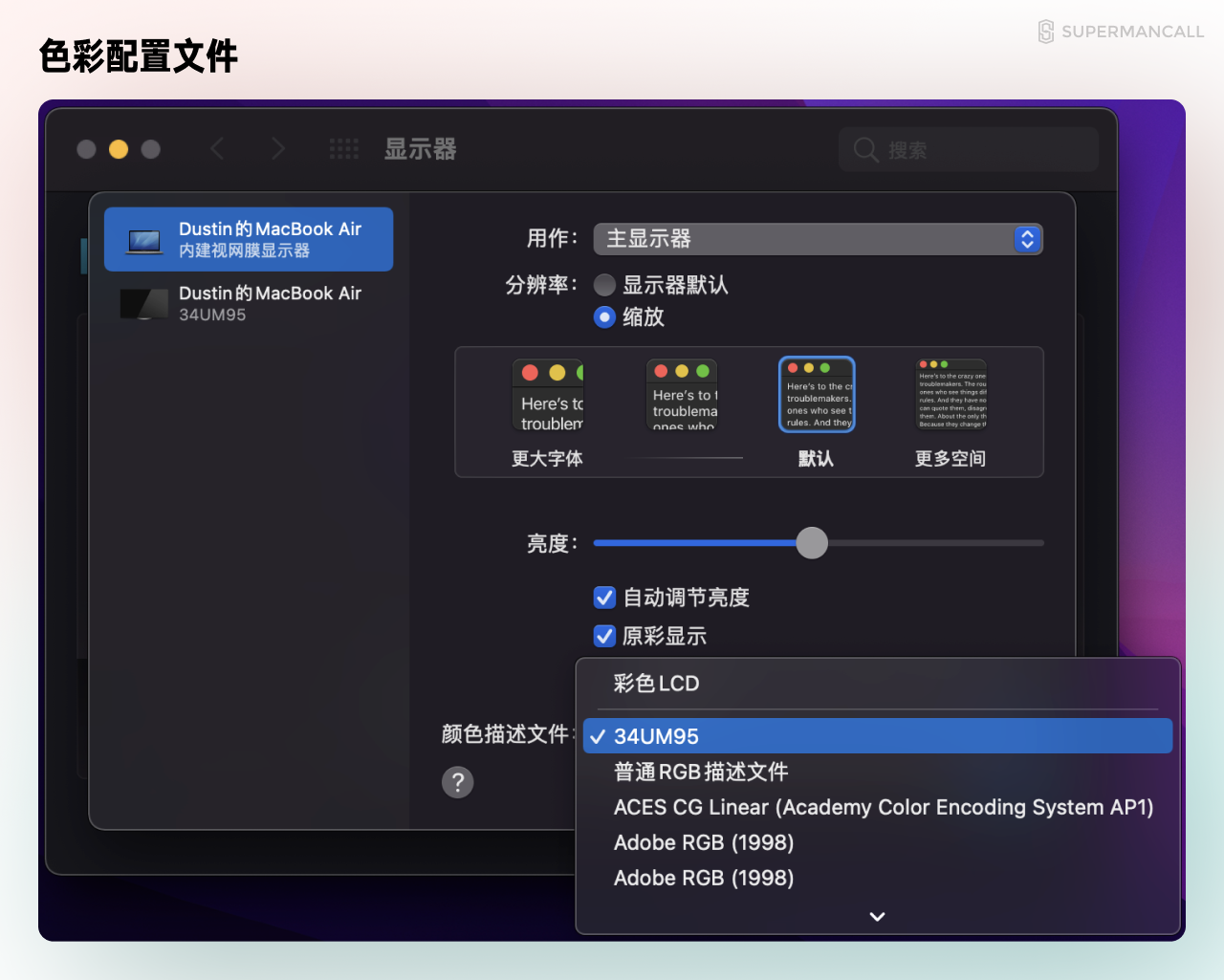Viewport: 1224px width, 980px height.
Task: Click the 色彩配置文件 heading
Action: click(x=139, y=56)
